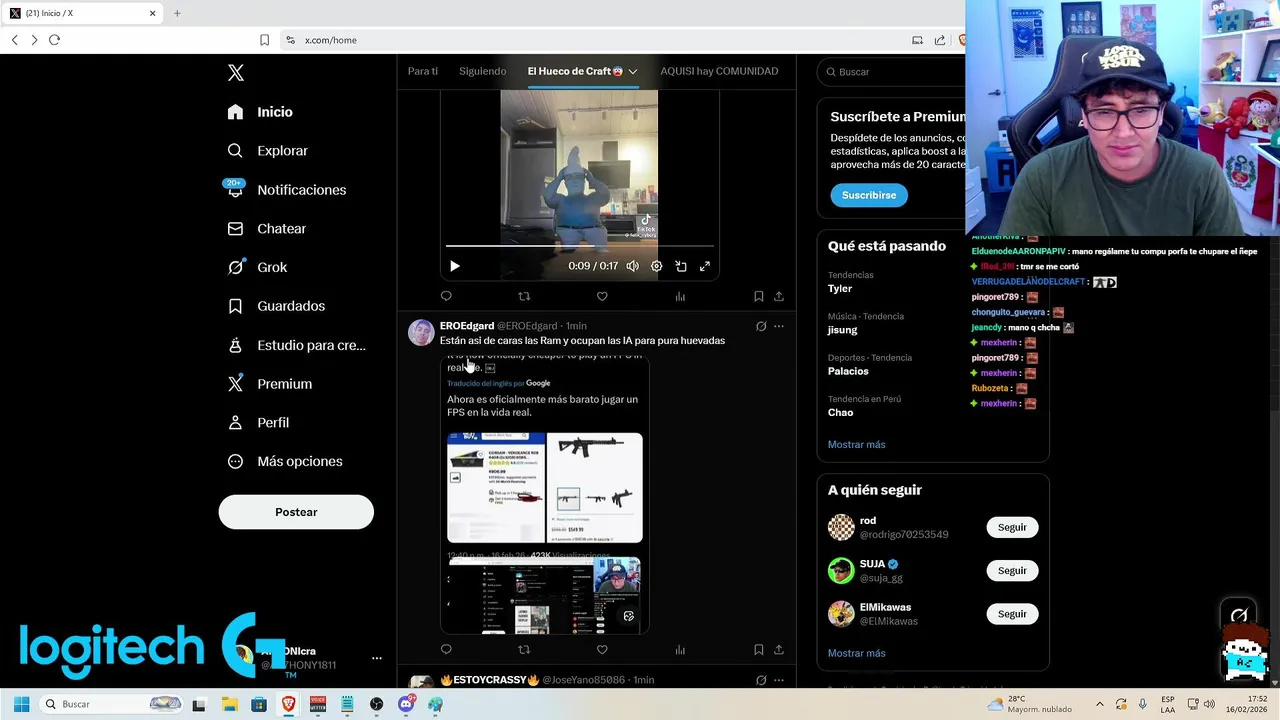1280x720 pixels.
Task: Show hidden system tray icons
Action: click(x=1099, y=704)
